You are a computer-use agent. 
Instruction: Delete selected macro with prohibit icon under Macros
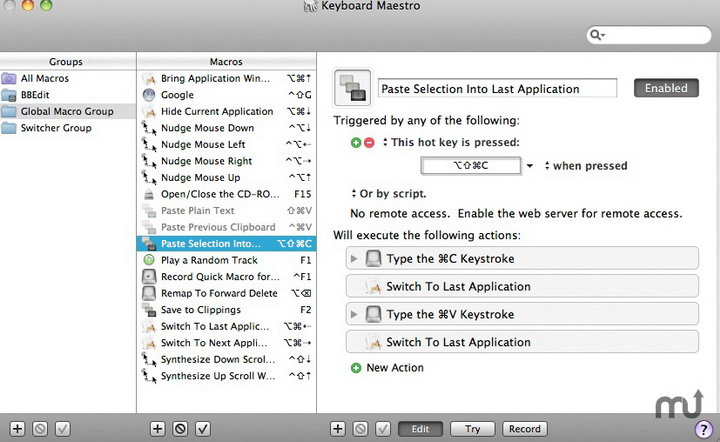tap(180, 429)
